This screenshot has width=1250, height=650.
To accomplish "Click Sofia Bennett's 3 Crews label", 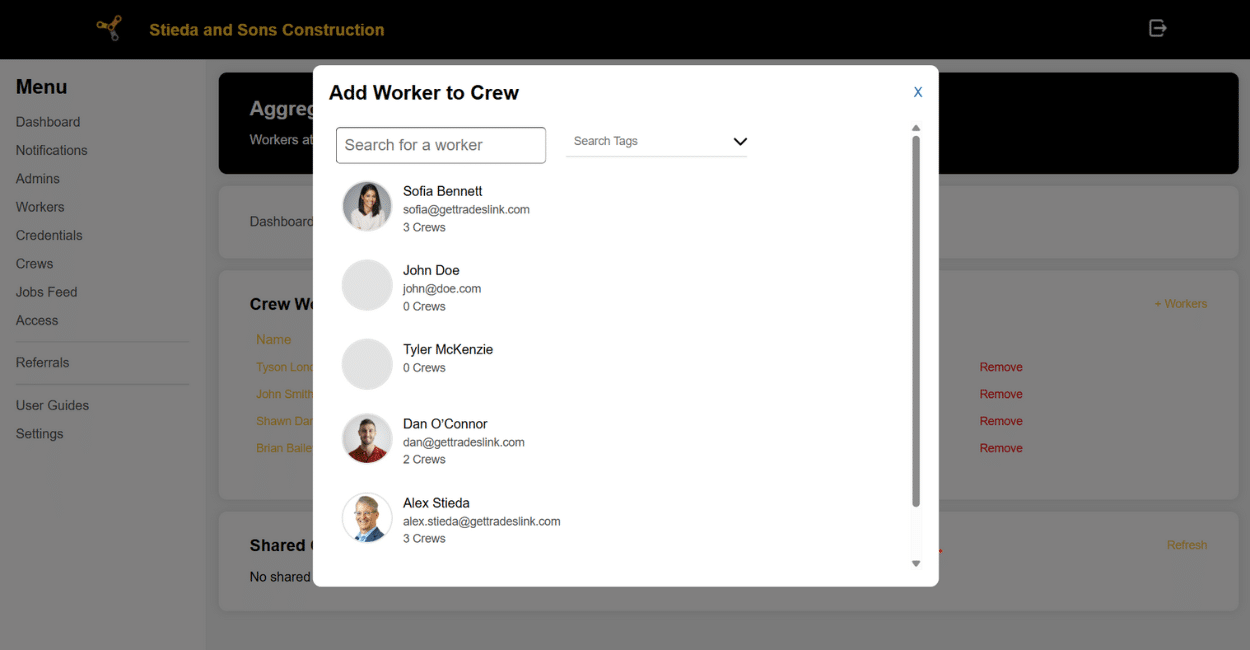I will [424, 228].
